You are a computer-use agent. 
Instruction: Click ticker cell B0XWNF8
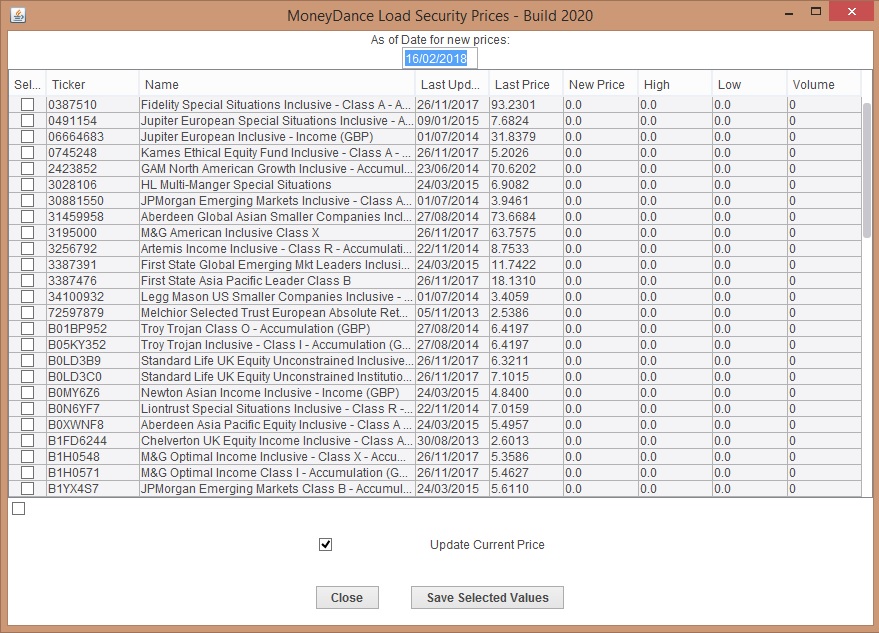tap(92, 425)
